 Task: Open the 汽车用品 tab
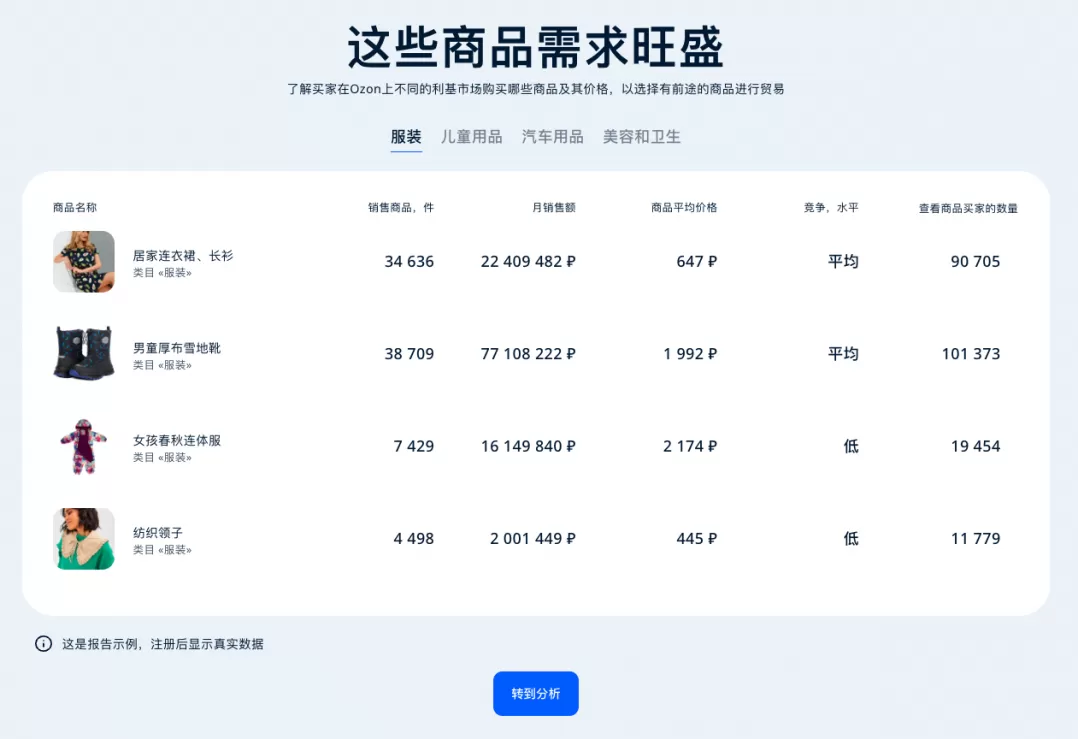pos(553,137)
